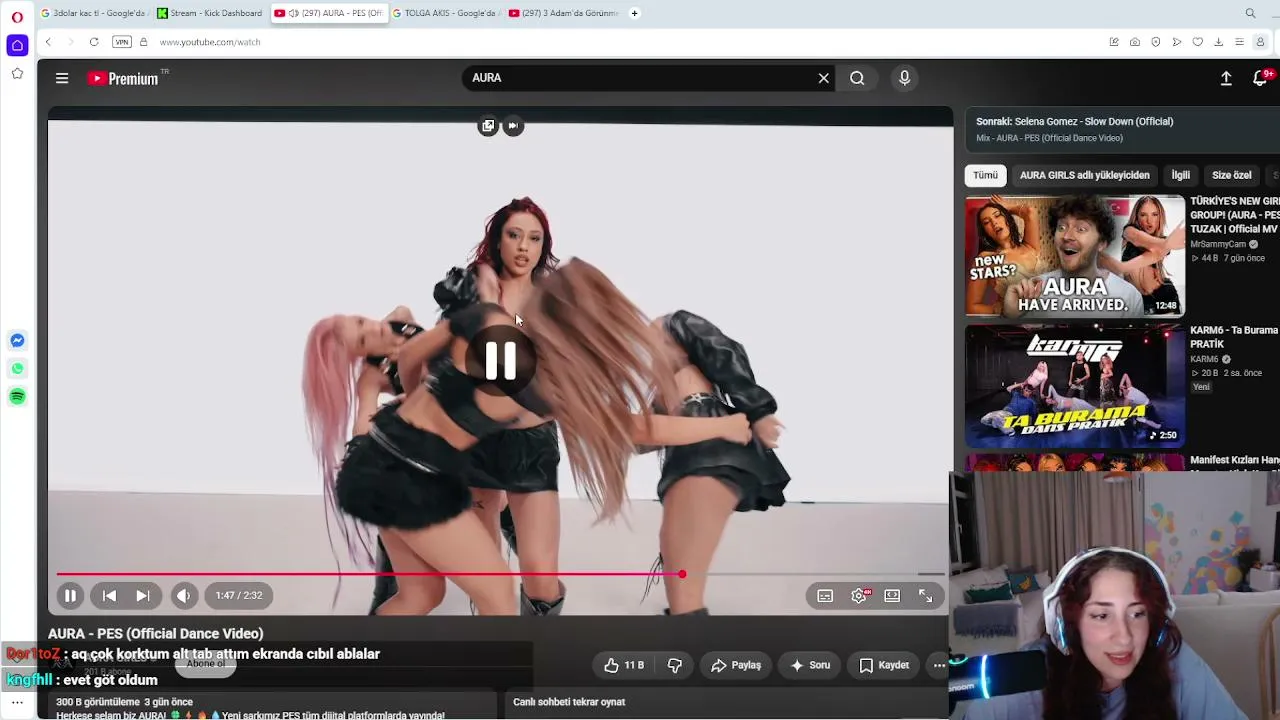Screen dimensions: 1280x720
Task: Click the YouTube search magnifier button
Action: point(857,78)
